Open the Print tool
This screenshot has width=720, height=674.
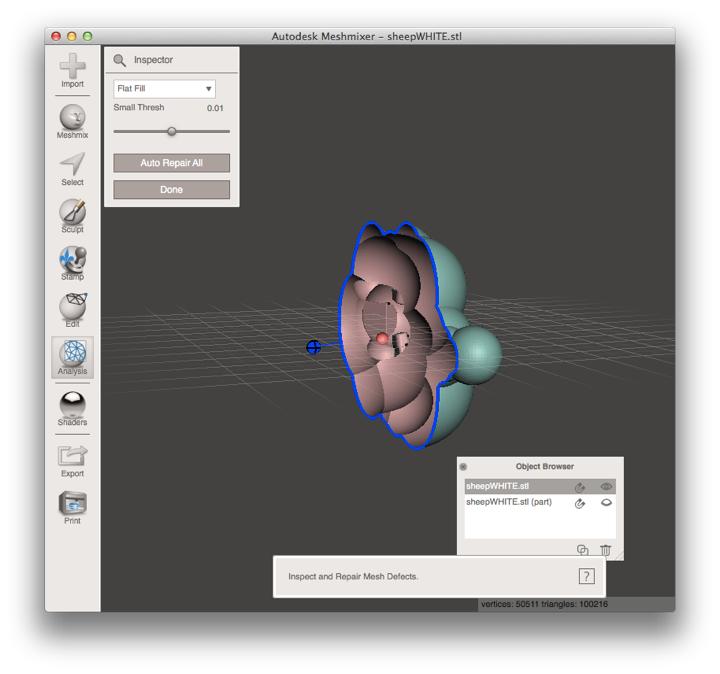point(72,503)
